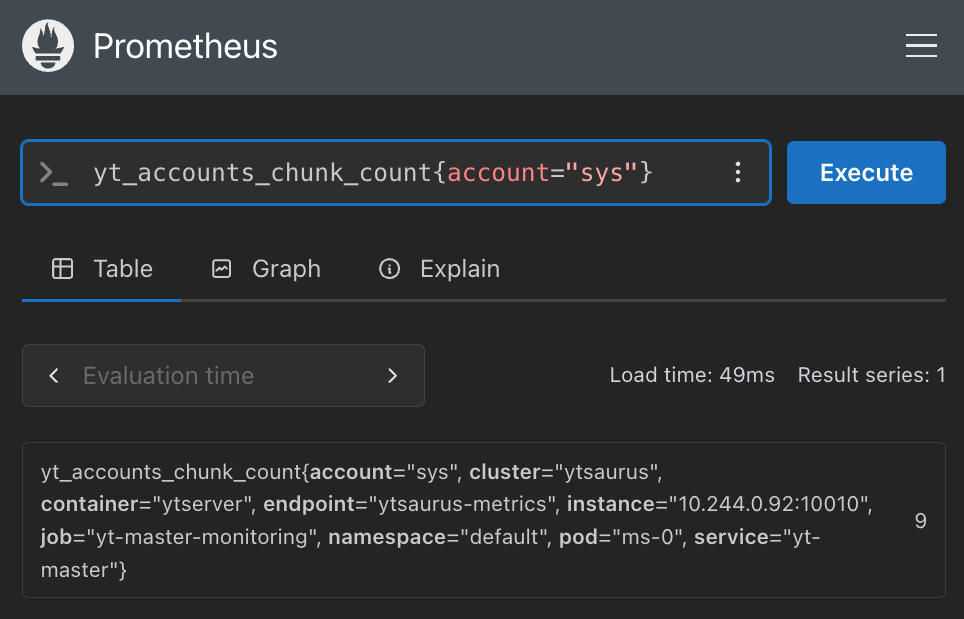Select the Table tab

point(123,268)
